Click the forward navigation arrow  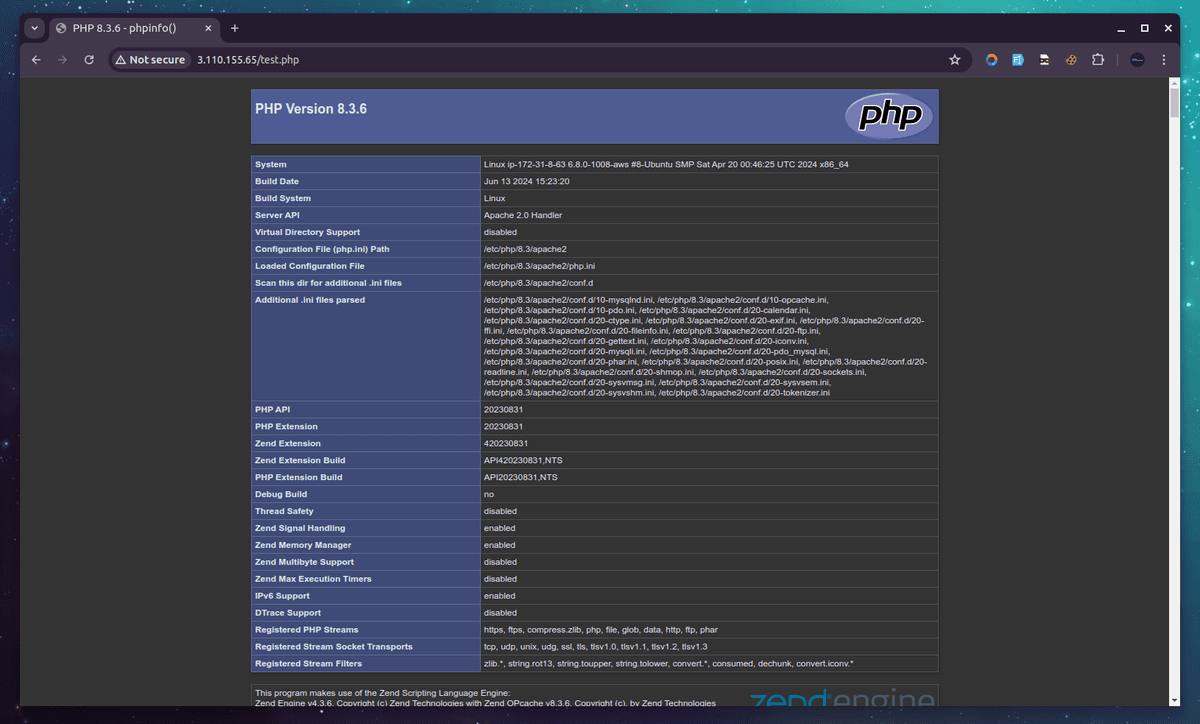click(62, 59)
